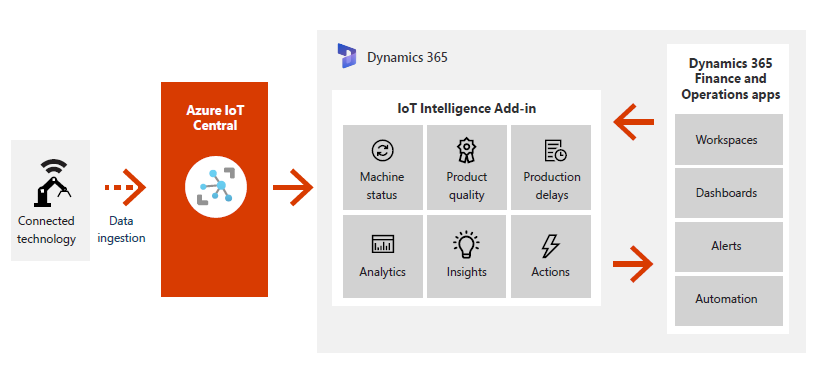Click the Actions lightning bolt icon
The width and height of the screenshot is (813, 379).
(550, 245)
